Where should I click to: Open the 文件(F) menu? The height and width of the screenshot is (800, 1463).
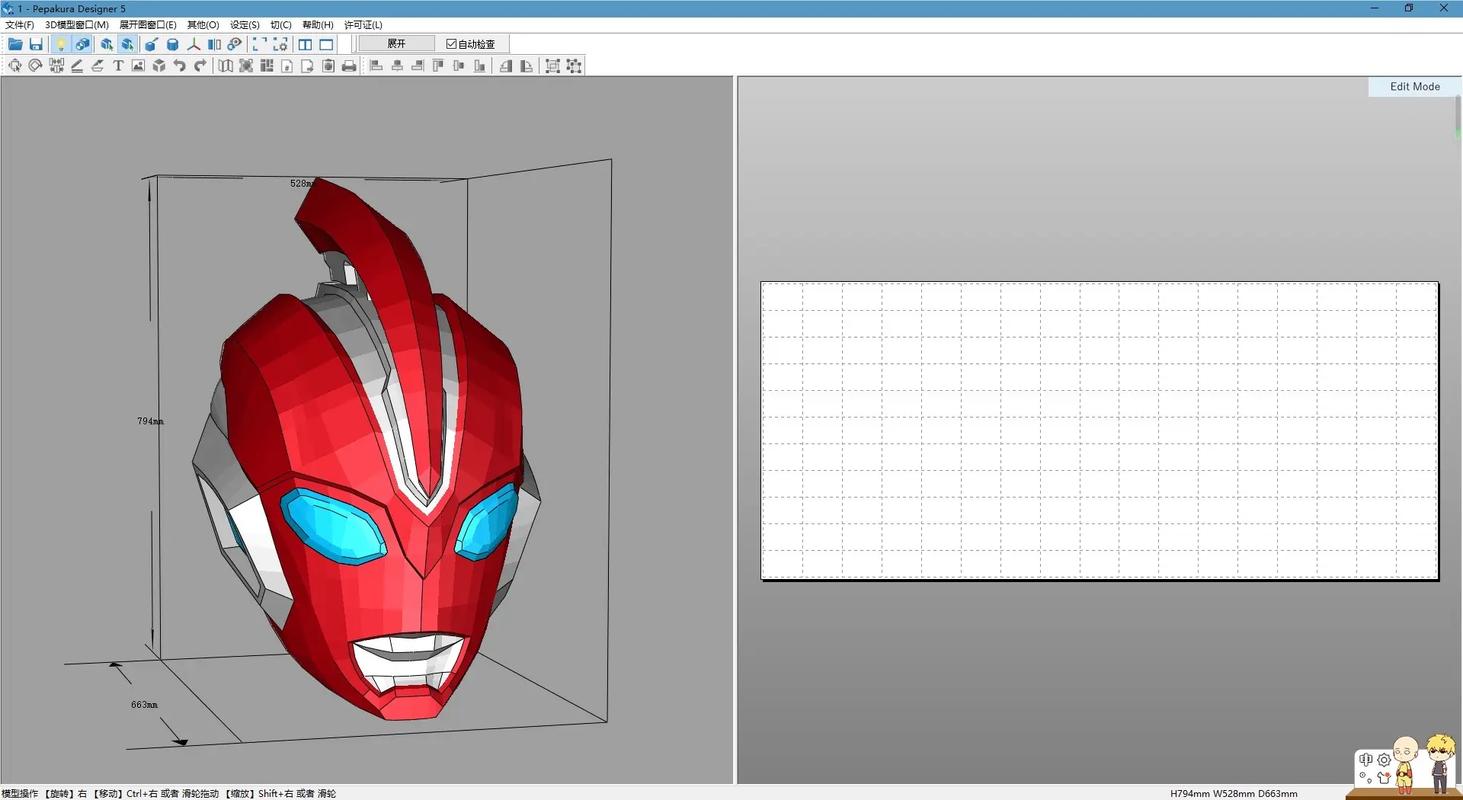[x=20, y=25]
